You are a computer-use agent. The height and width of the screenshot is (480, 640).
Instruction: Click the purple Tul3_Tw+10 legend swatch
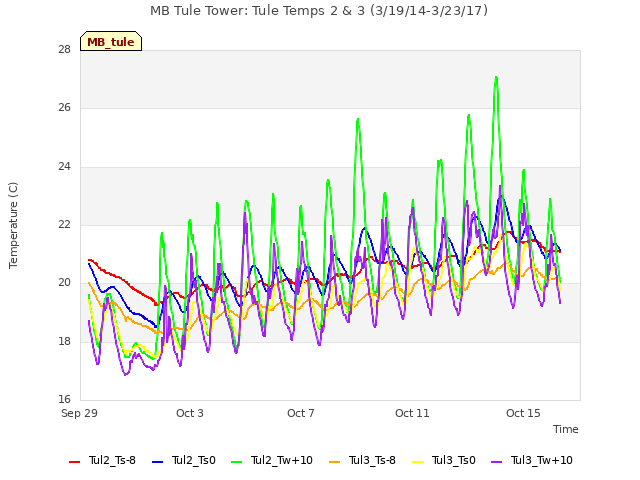coord(496,462)
